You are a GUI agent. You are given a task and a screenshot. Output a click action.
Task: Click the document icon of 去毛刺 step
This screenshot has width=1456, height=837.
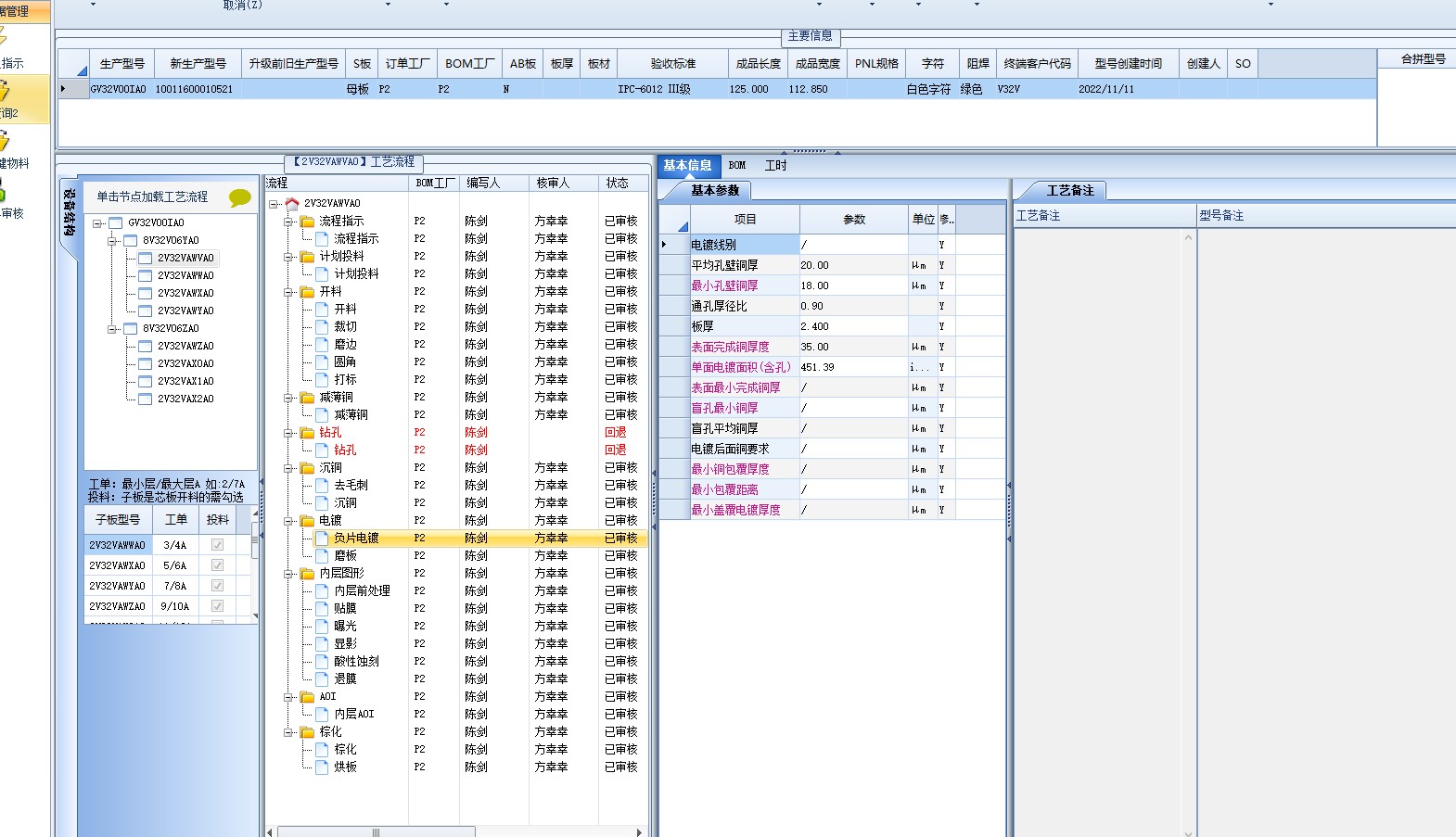(x=322, y=485)
